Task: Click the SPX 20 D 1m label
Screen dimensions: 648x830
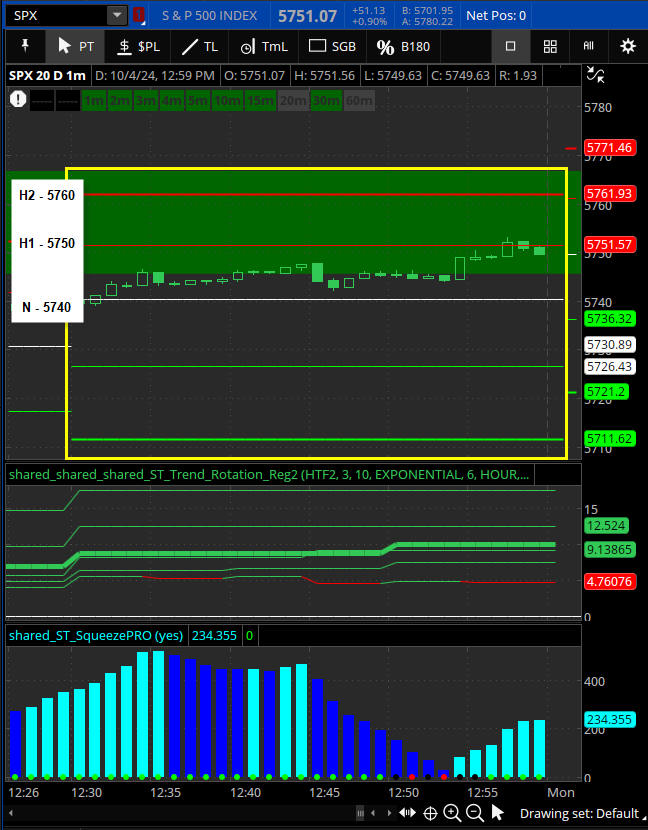Action: click(x=47, y=75)
